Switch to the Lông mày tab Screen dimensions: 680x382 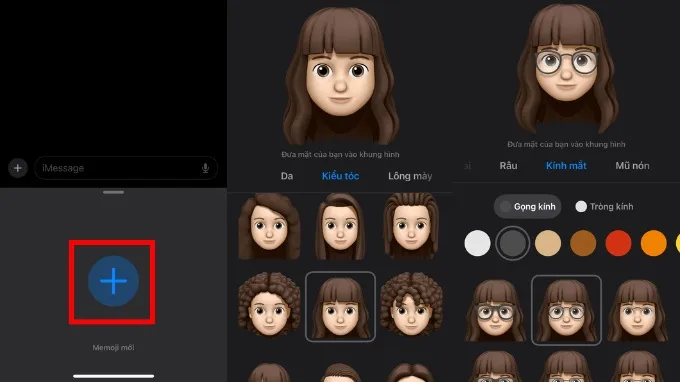pos(410,176)
